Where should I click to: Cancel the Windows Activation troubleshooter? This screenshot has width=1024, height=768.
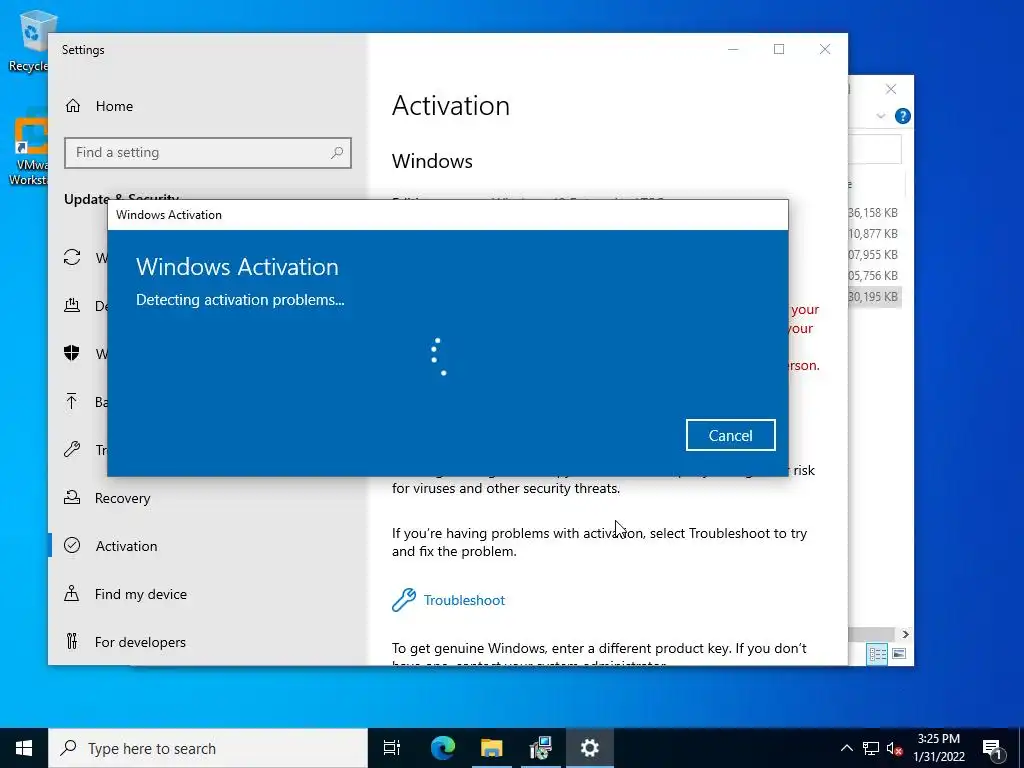coord(730,435)
